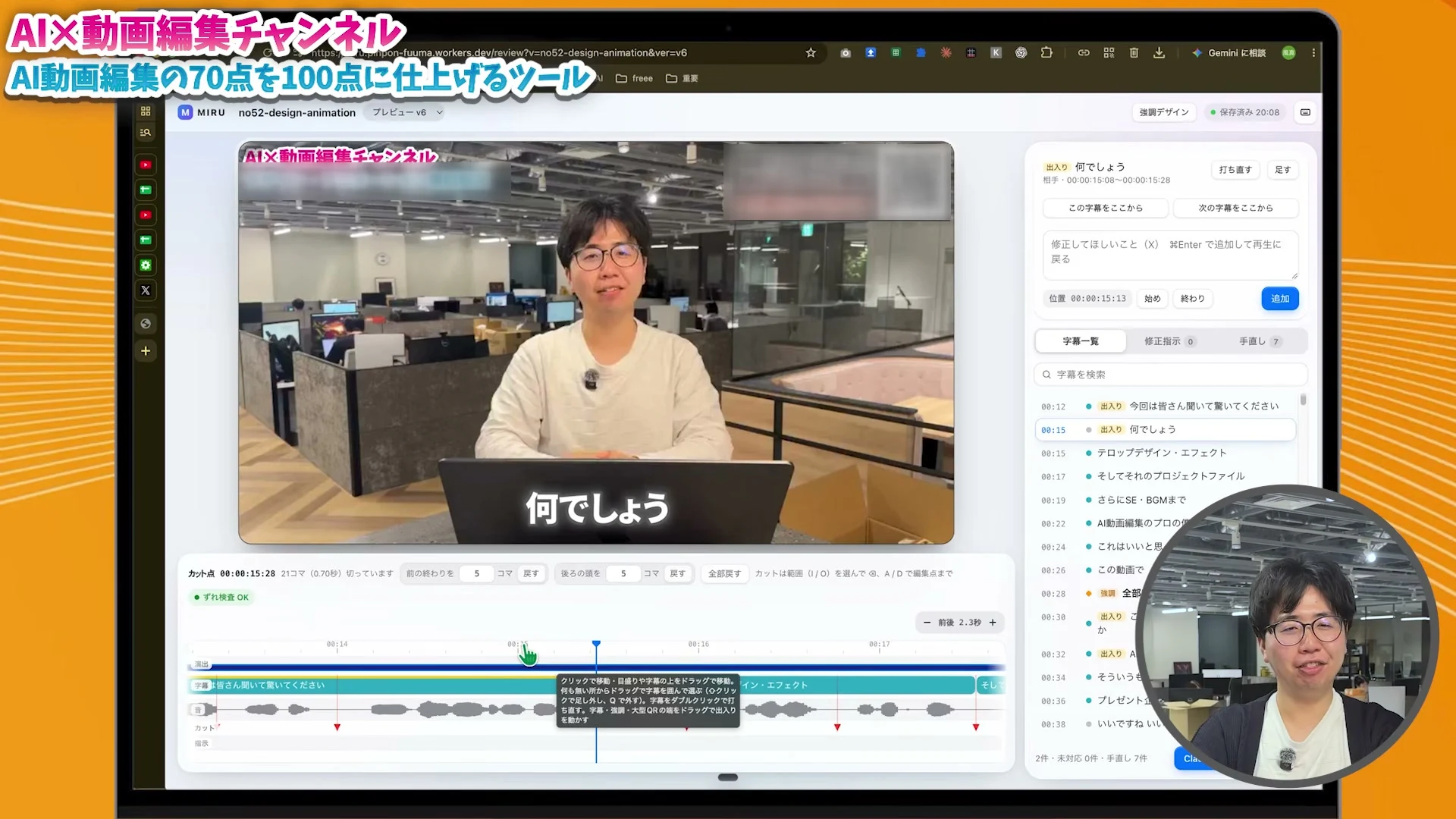The image size is (1456, 819).
Task: Click the copy link icon in browser toolbar
Action: [1084, 52]
